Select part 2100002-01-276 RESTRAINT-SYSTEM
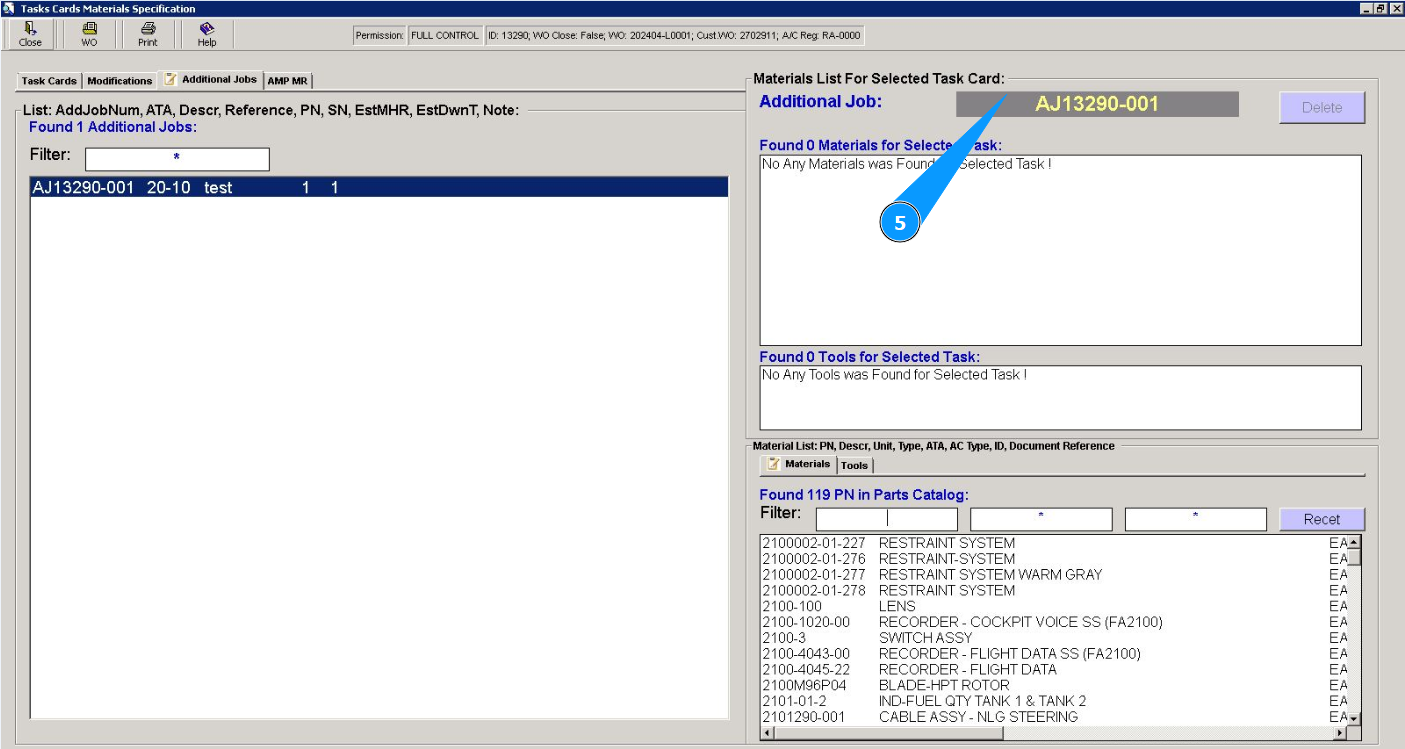Screen dimensions: 1405x749 tap(1054, 559)
